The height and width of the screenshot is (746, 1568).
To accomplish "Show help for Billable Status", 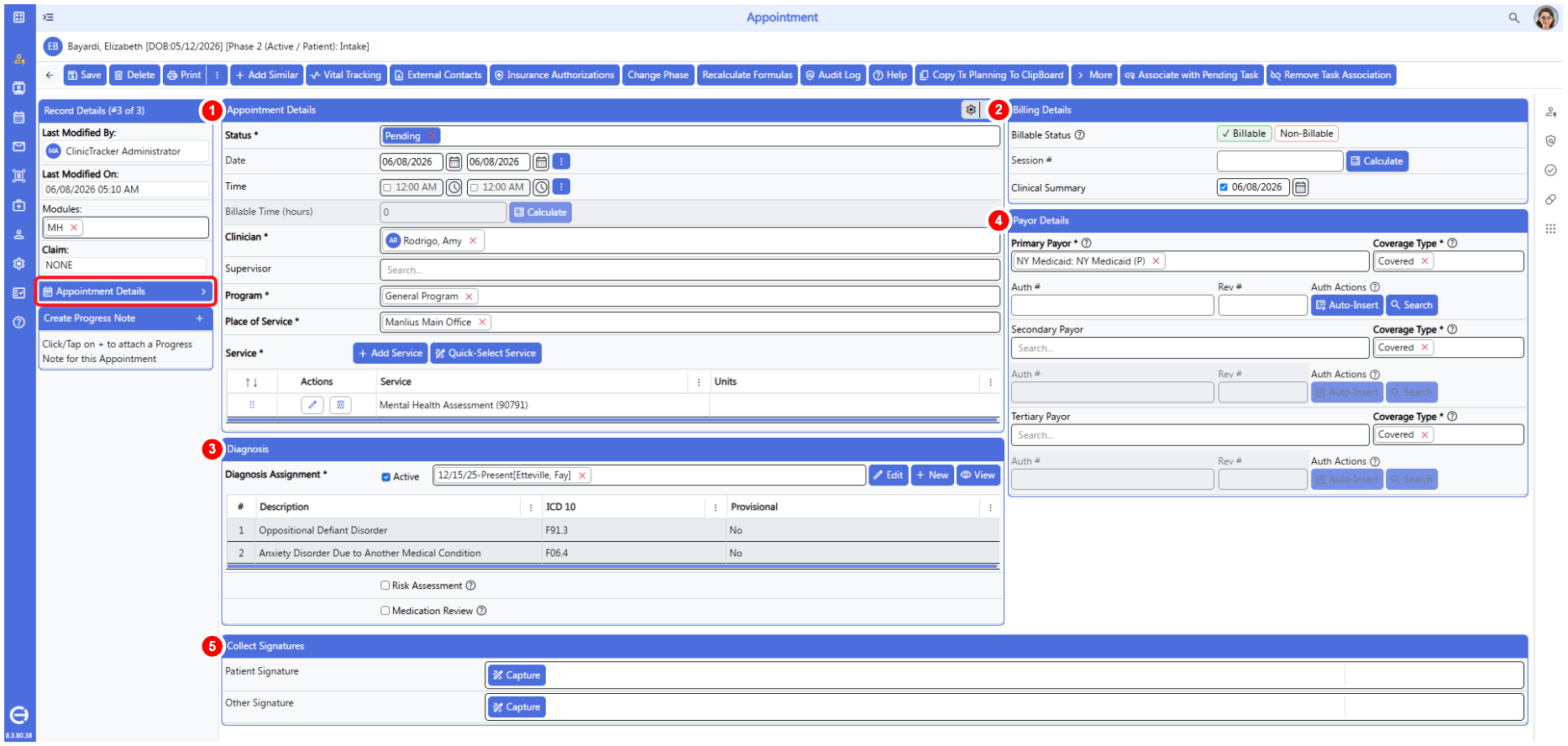I will (1080, 135).
